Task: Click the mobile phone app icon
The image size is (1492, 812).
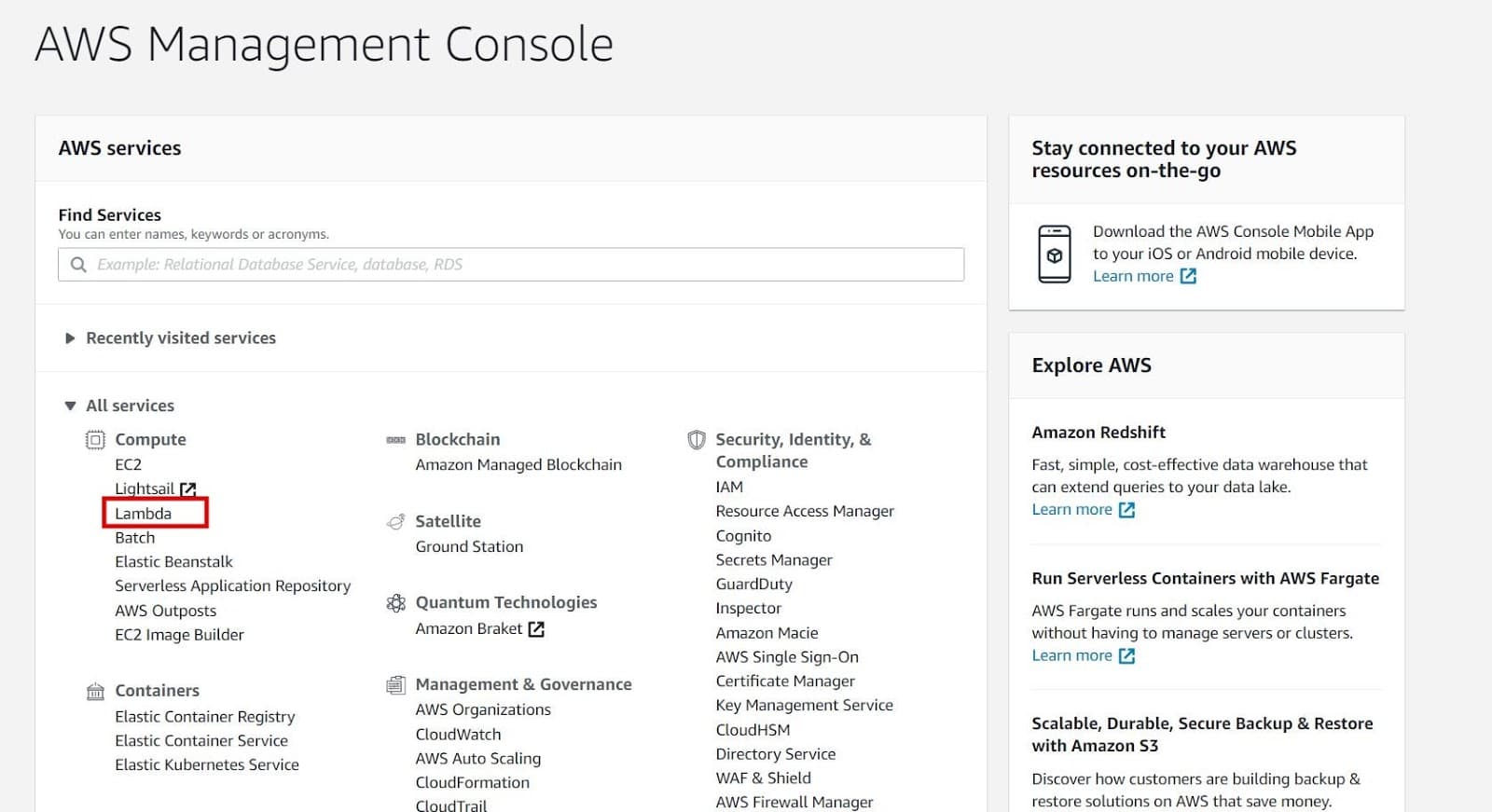Action: tap(1055, 254)
